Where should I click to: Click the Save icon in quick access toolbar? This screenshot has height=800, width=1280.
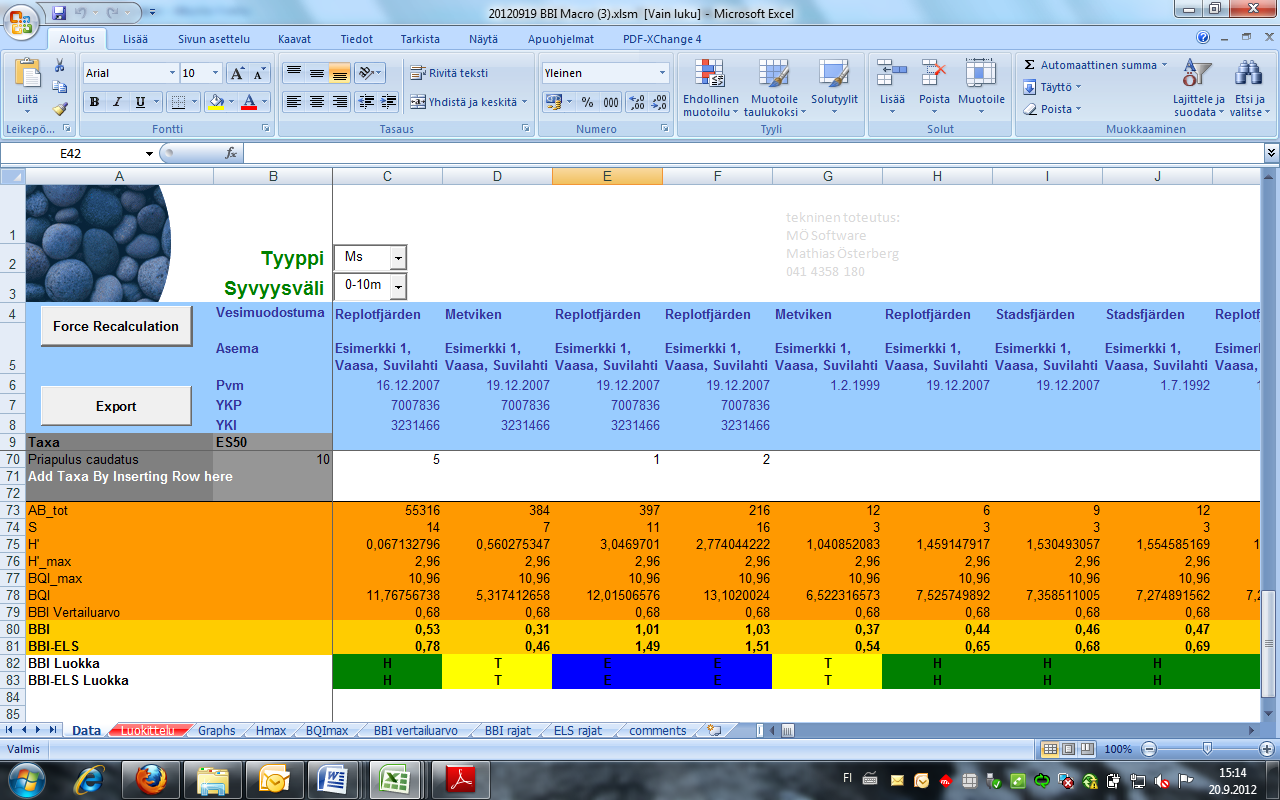point(59,13)
